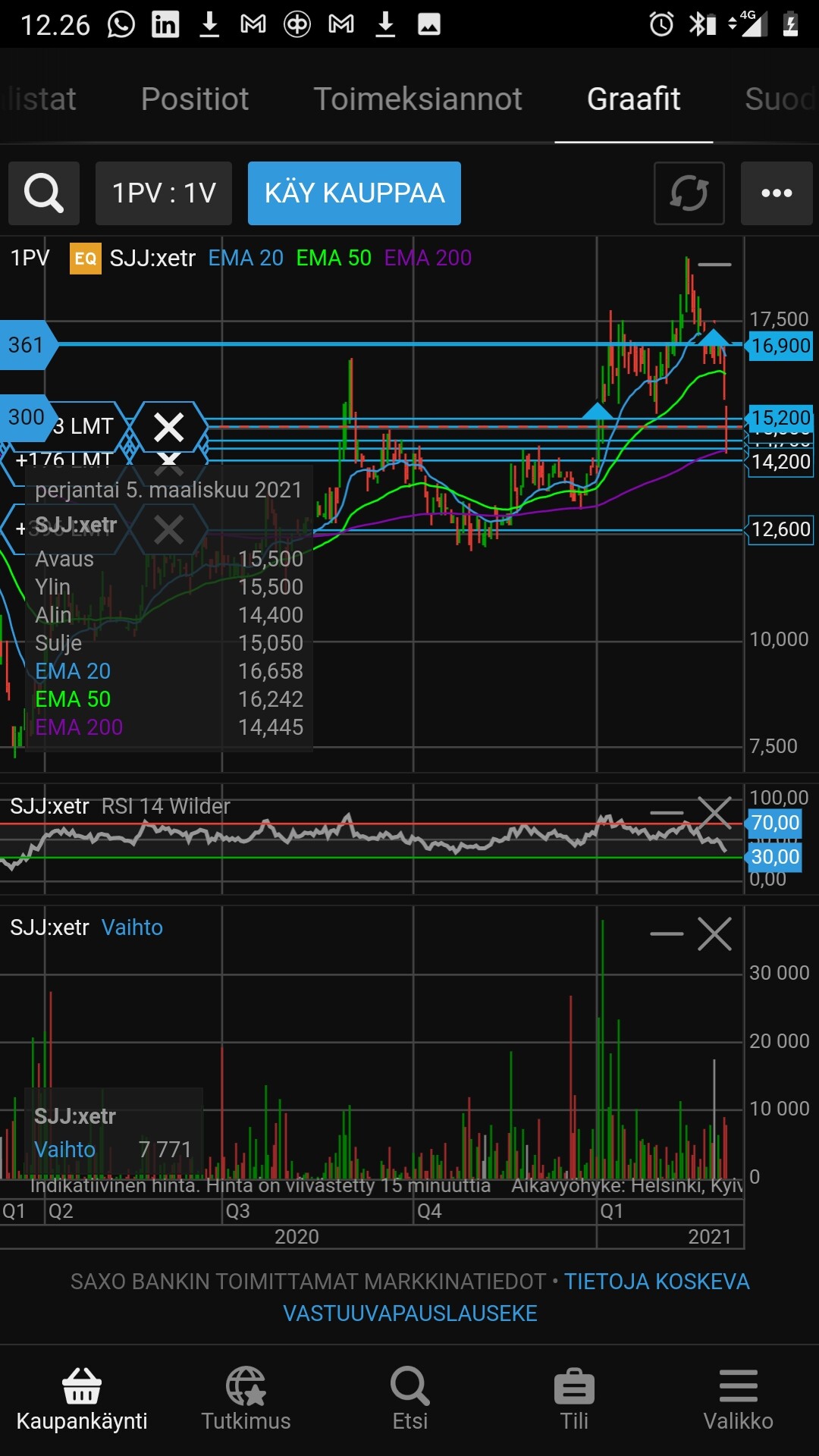Select the 361 position price marker
This screenshot has width=819, height=1456.
click(x=27, y=345)
